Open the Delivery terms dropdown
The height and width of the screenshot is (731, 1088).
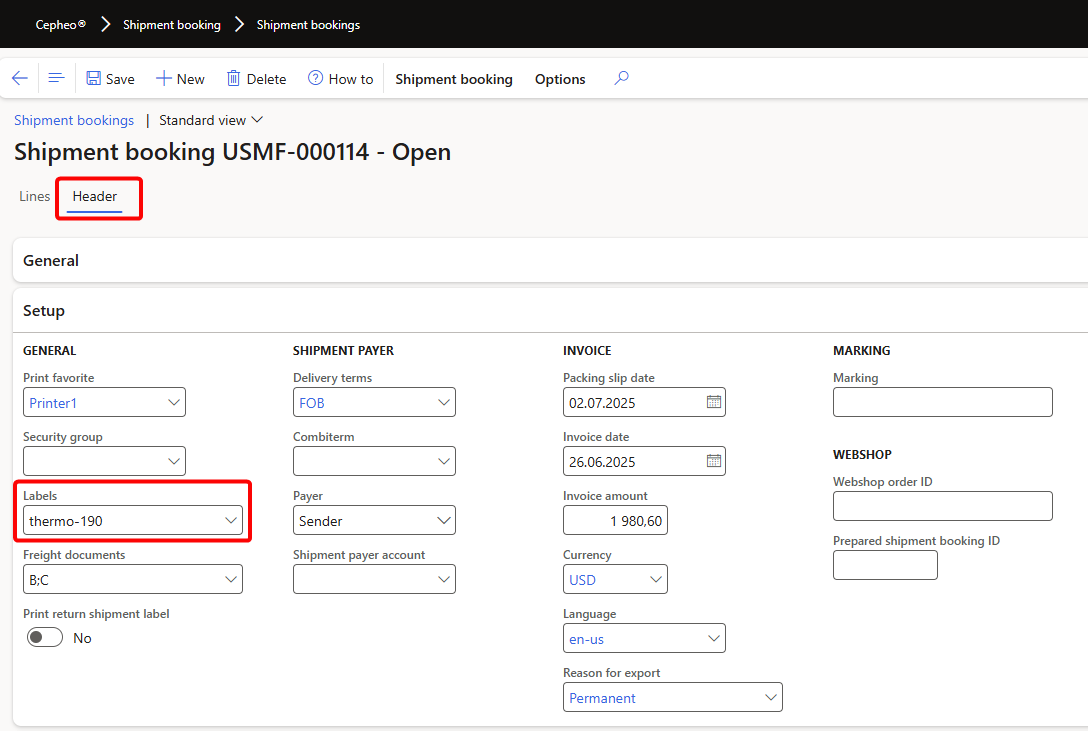point(444,403)
